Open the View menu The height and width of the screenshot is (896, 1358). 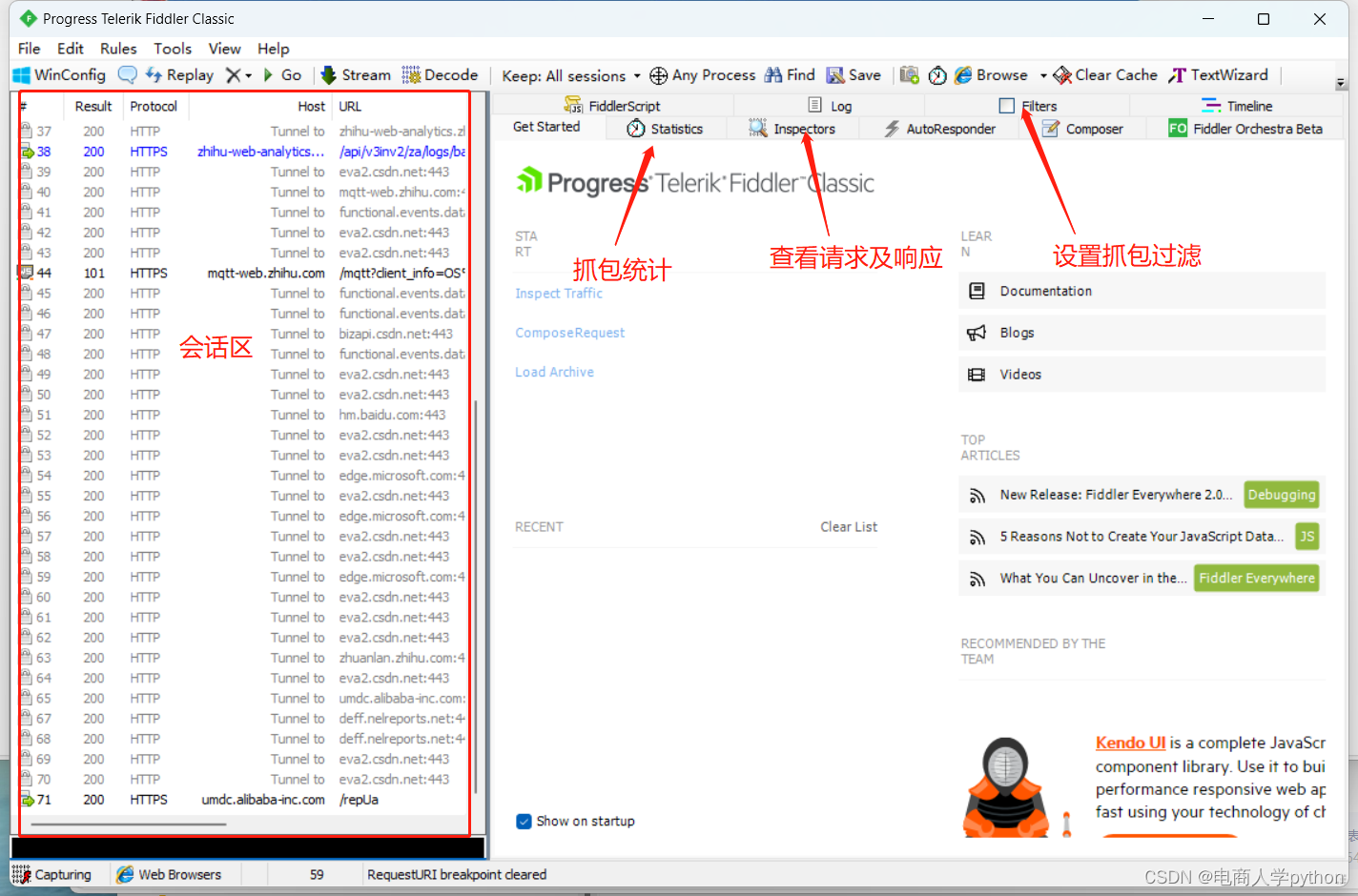click(x=225, y=49)
